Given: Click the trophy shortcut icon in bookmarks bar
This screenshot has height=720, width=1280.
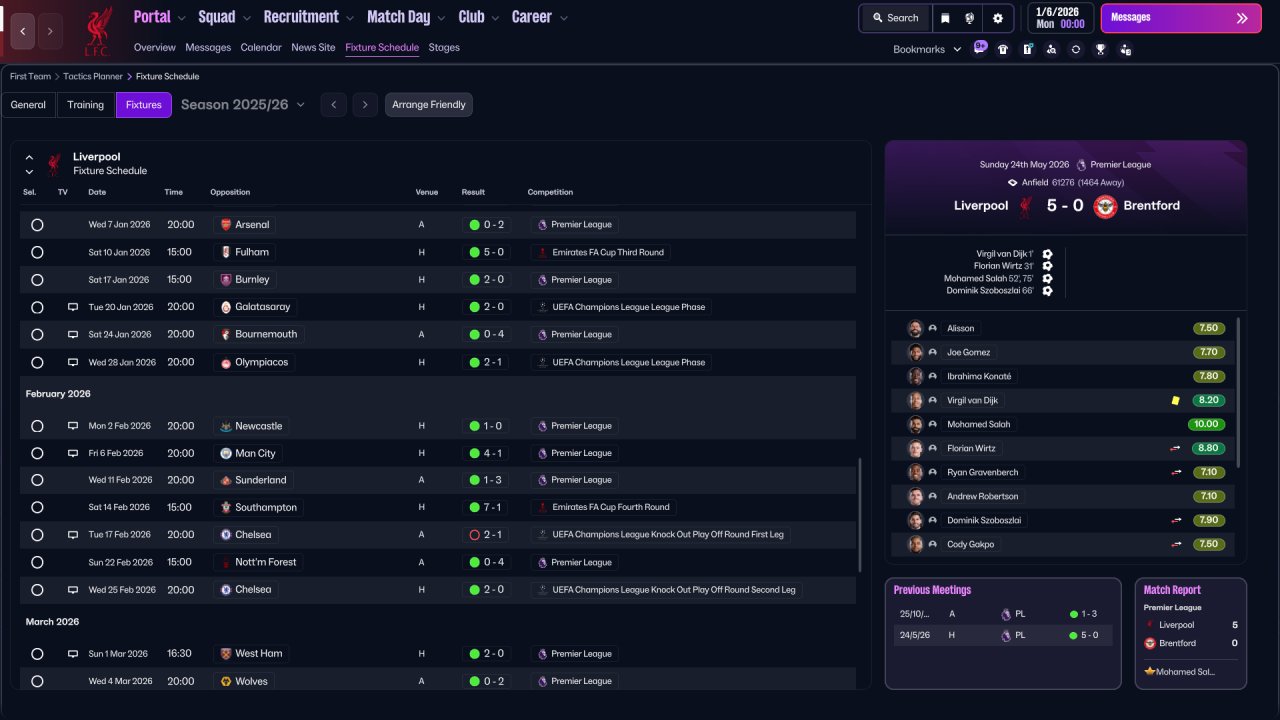Looking at the screenshot, I should 1100,49.
